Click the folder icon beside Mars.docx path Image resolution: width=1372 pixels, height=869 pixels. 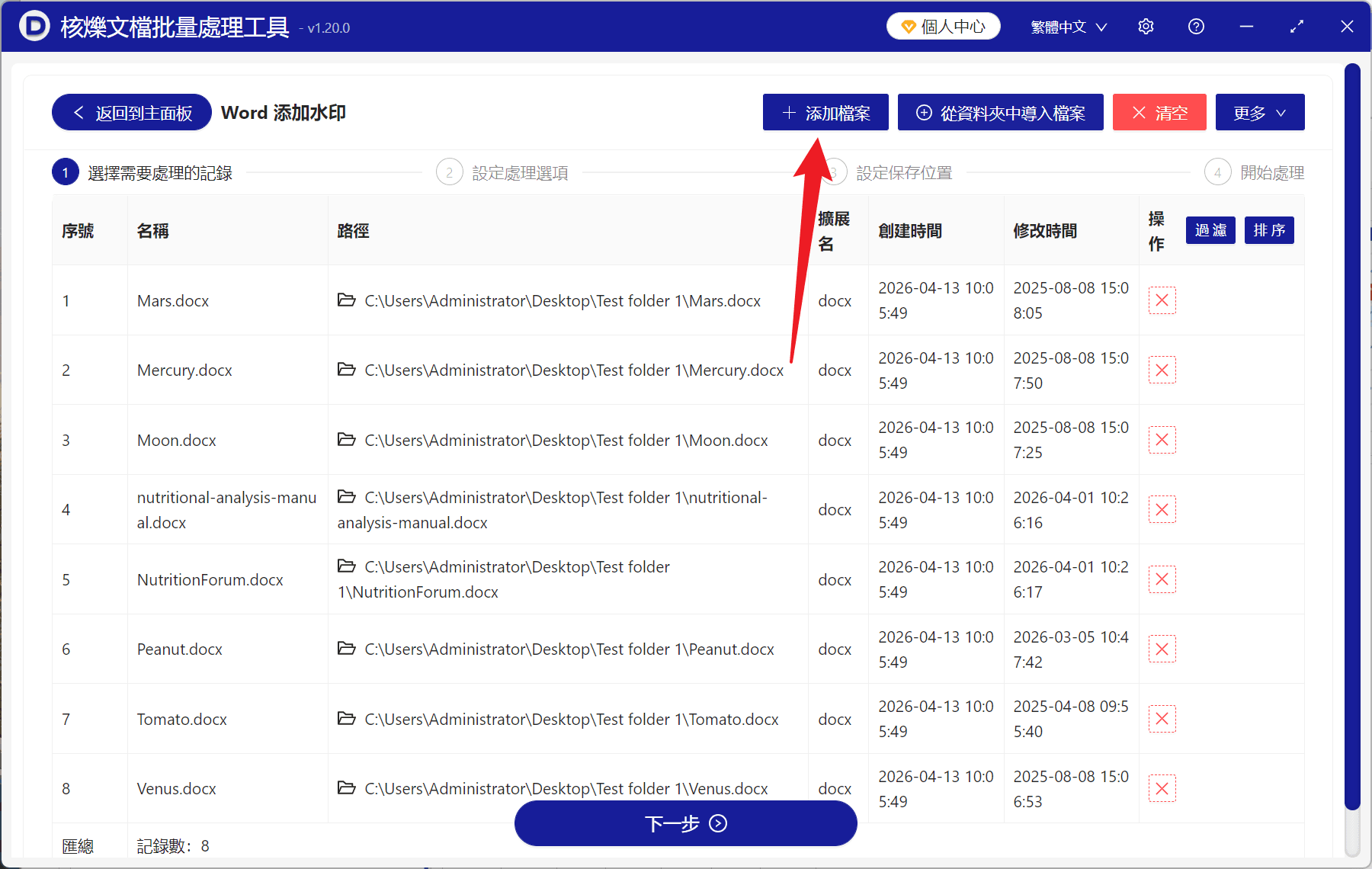(347, 300)
